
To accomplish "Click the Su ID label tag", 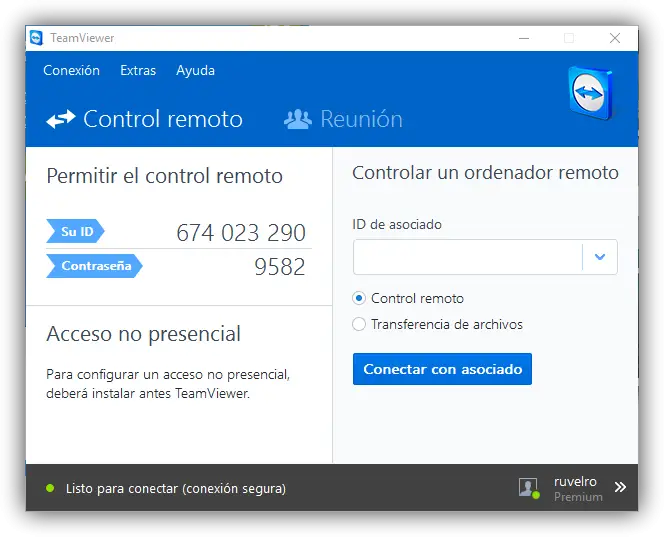I will (75, 231).
